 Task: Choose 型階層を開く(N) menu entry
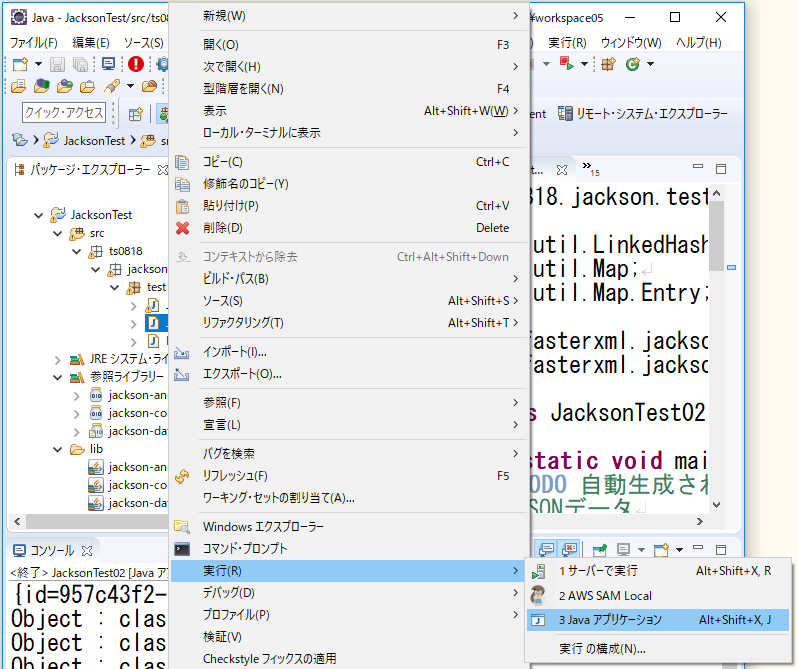coord(349,89)
